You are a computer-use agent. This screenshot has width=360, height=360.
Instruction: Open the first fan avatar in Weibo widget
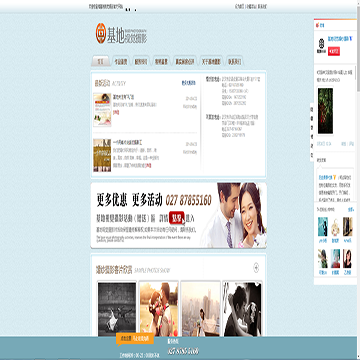pos(323,227)
